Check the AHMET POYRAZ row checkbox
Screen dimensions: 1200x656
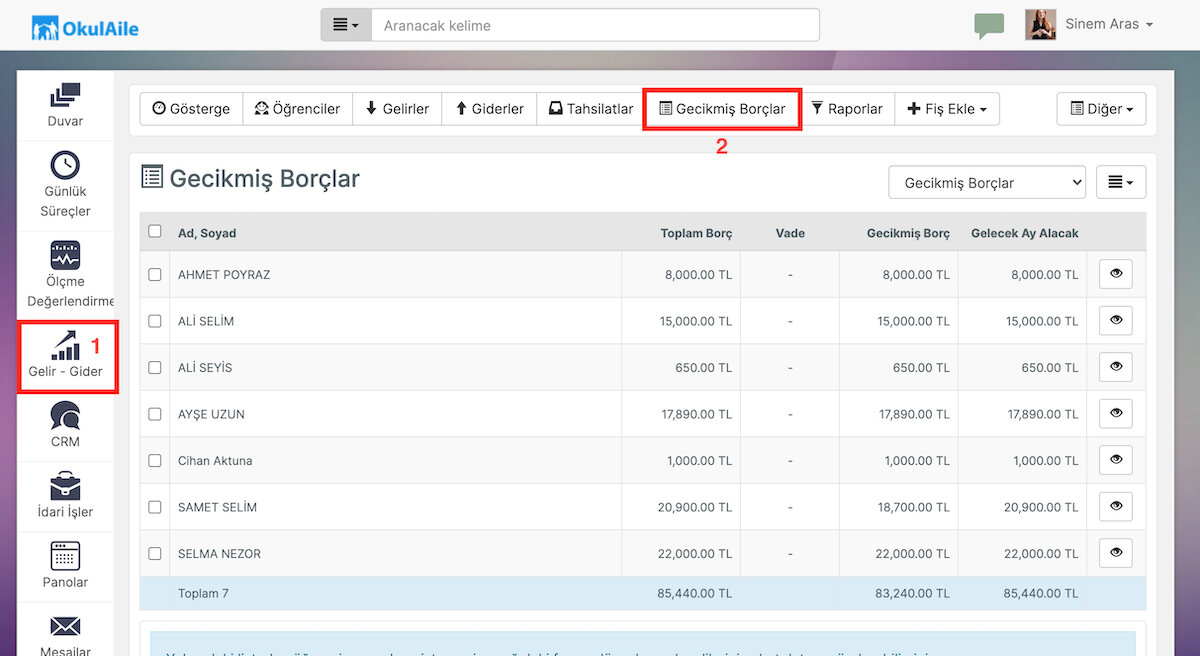(155, 274)
